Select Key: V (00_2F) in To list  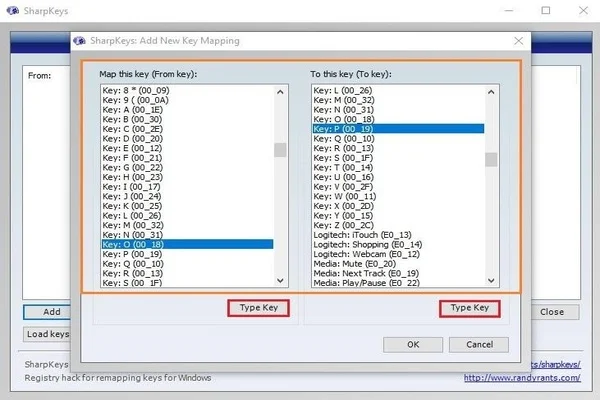398,187
